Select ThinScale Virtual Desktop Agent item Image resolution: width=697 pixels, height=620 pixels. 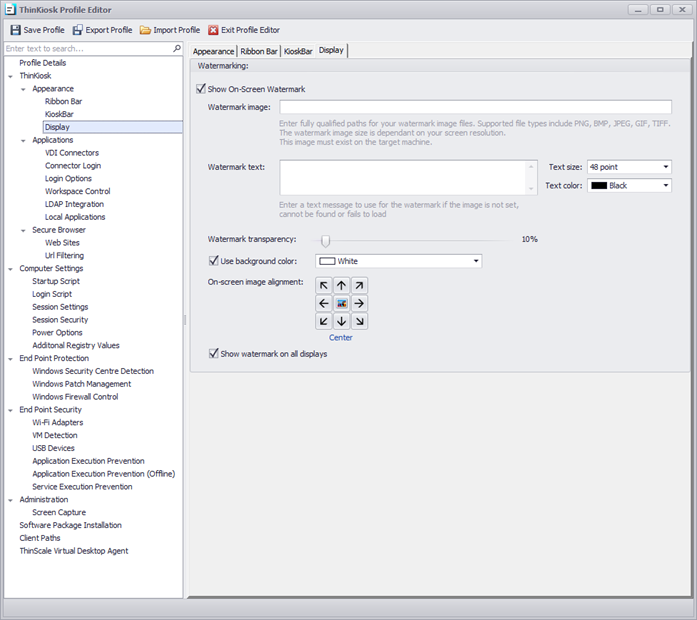[73, 551]
